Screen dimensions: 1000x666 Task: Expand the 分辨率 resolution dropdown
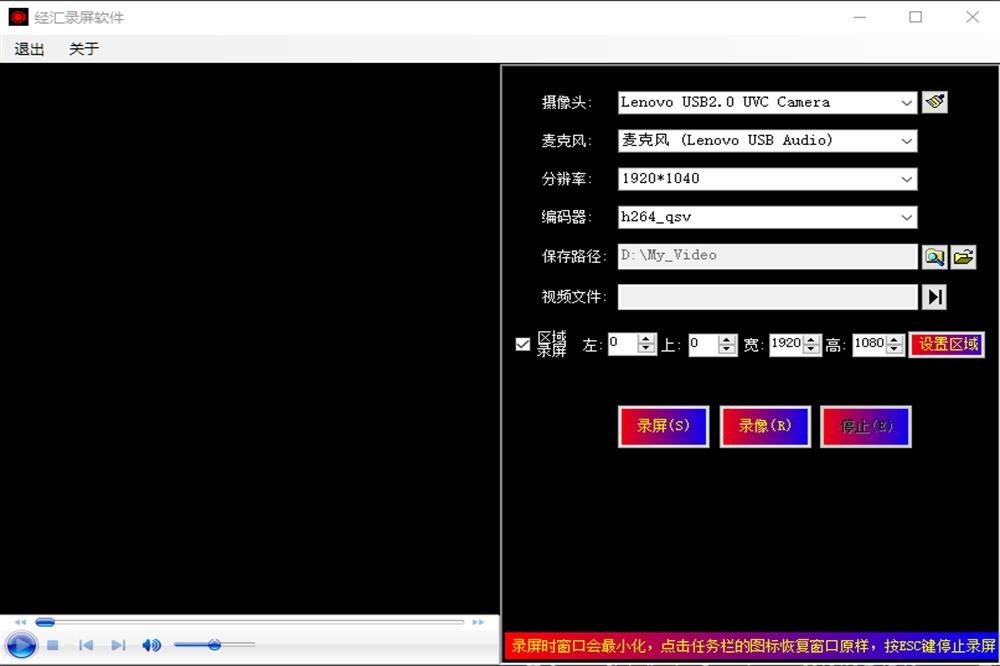[x=906, y=179]
